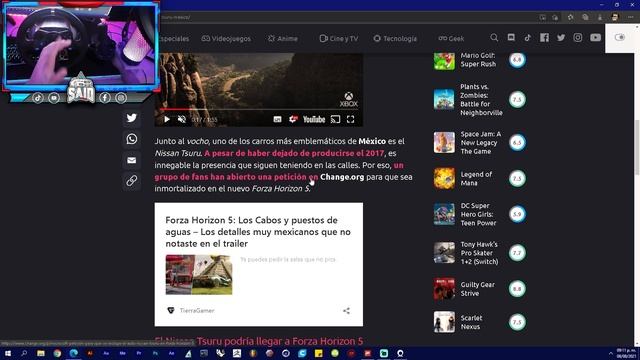
Task: Open 'A pesar de haber dejado de producirse' link
Action: 294,153
